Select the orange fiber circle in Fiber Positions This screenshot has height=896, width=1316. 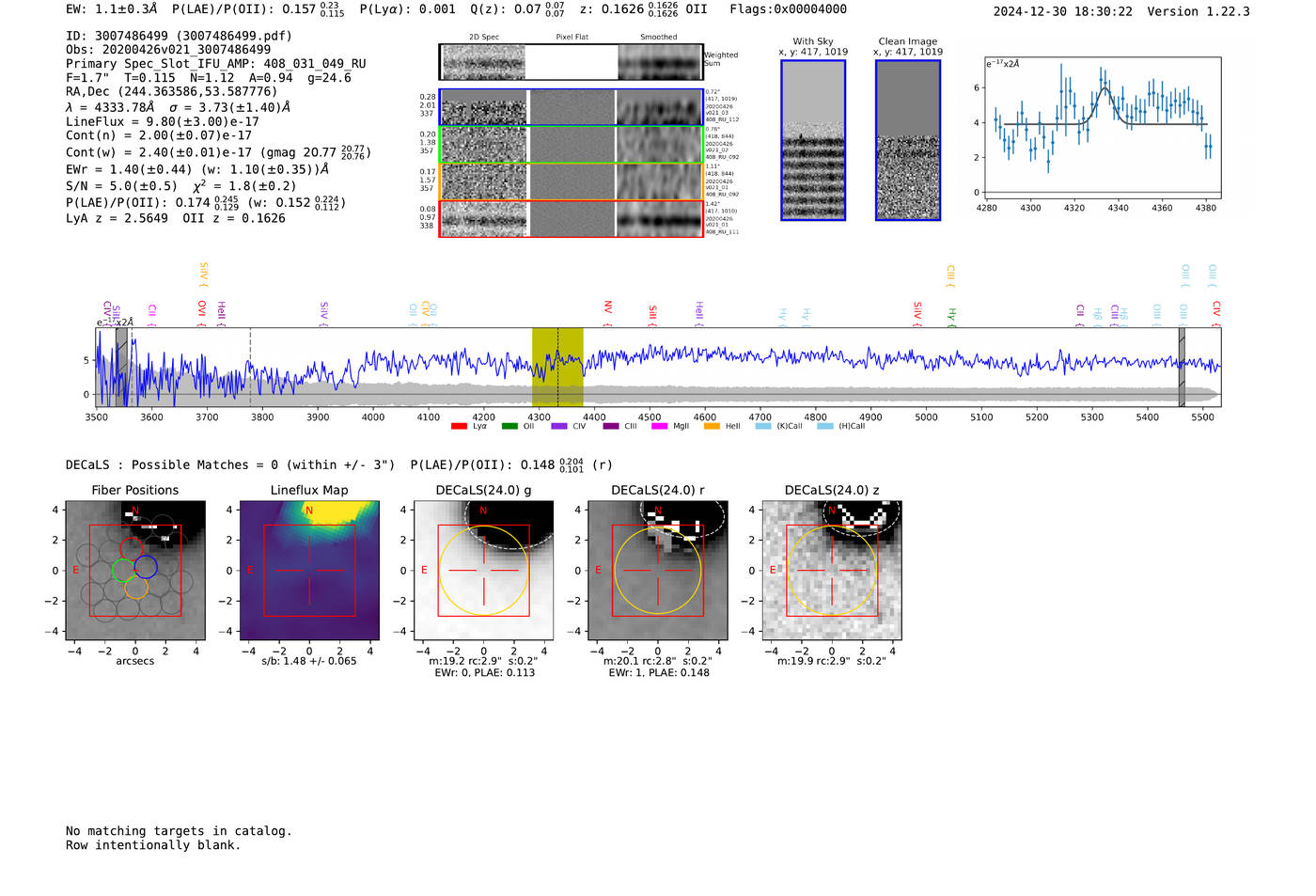136,588
